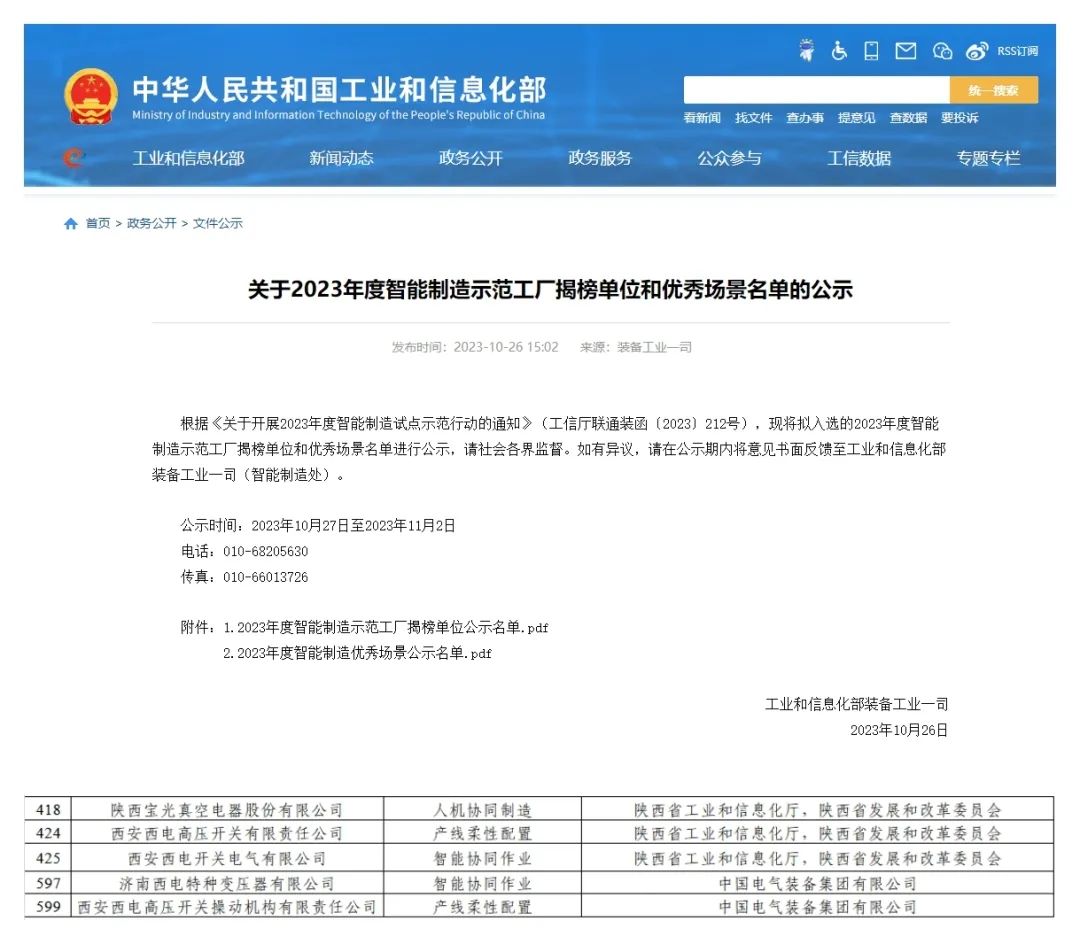Image resolution: width=1080 pixels, height=944 pixels.
Task: Click the red e-government icon in navbar
Action: click(73, 158)
